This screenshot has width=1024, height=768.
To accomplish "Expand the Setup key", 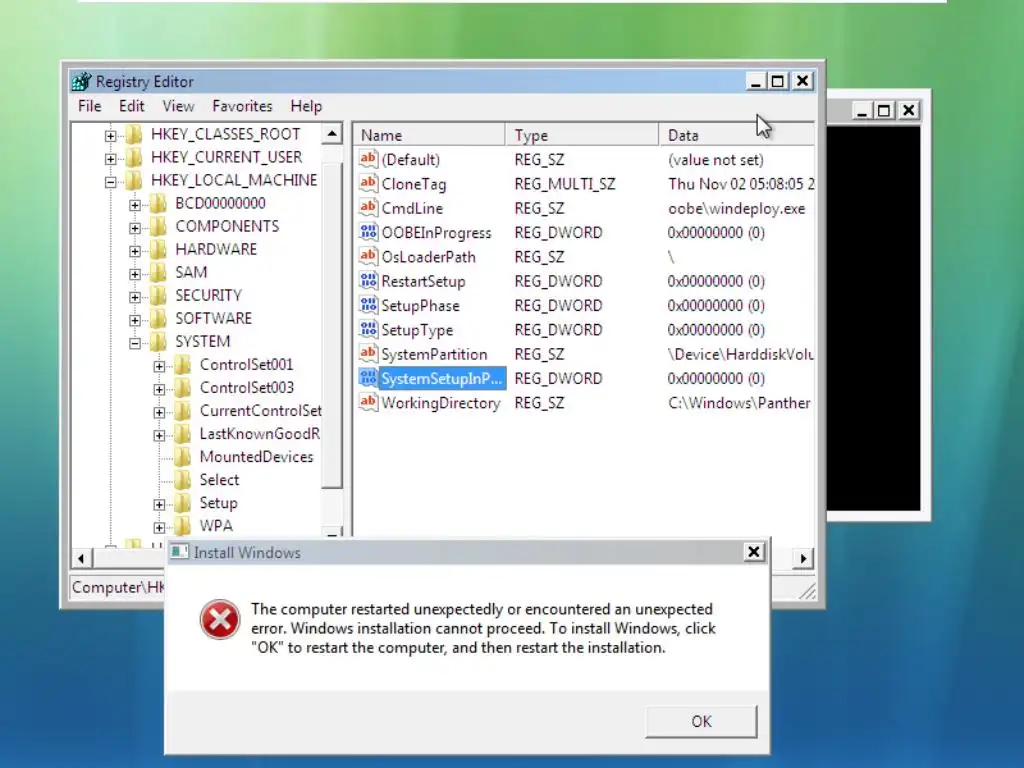I will (159, 504).
